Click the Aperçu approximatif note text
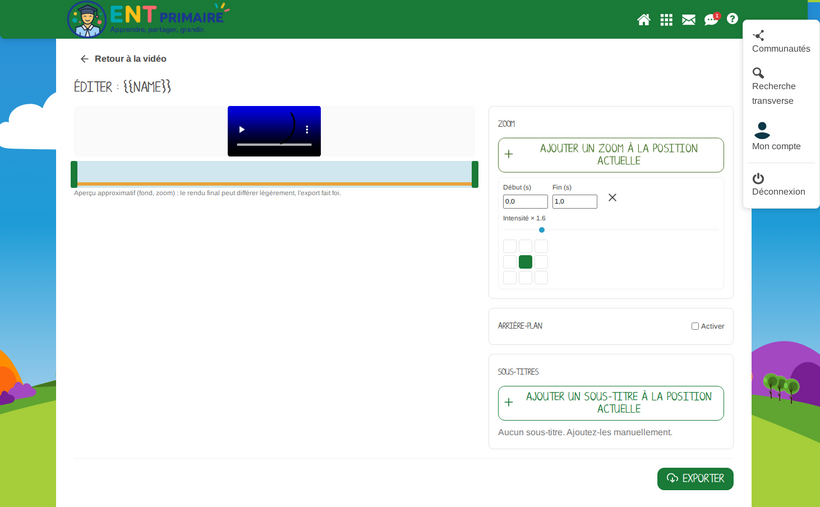The width and height of the screenshot is (820, 507). pyautogui.click(x=207, y=193)
